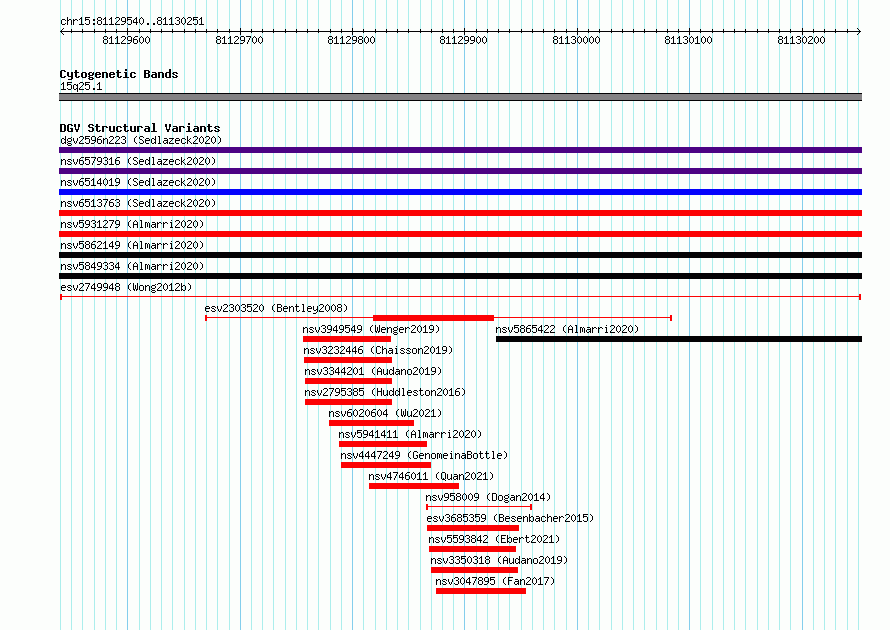This screenshot has height=630, width=890.
Task: Click the nsv958009 (Dogan2014) label
Action: click(x=488, y=497)
